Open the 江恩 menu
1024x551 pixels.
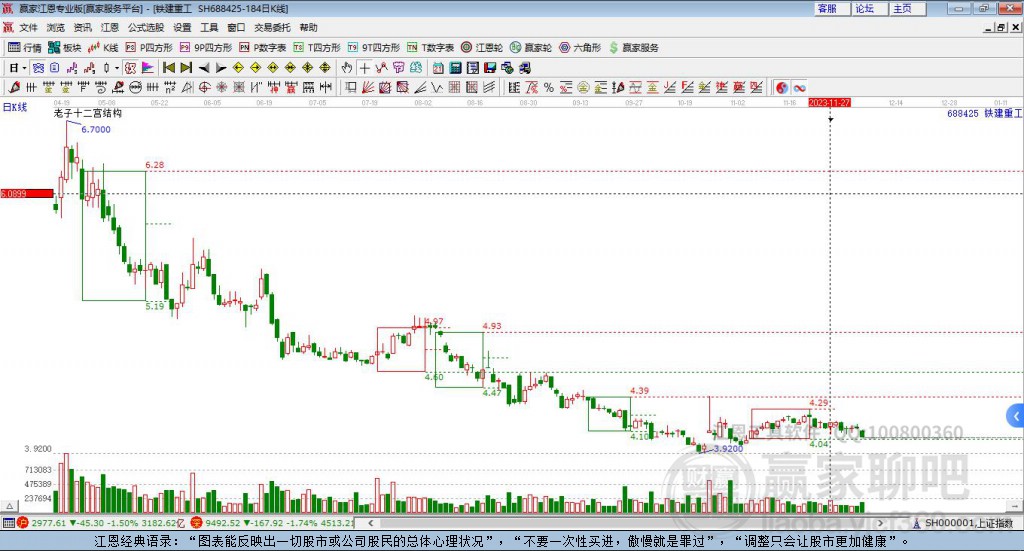[x=110, y=27]
